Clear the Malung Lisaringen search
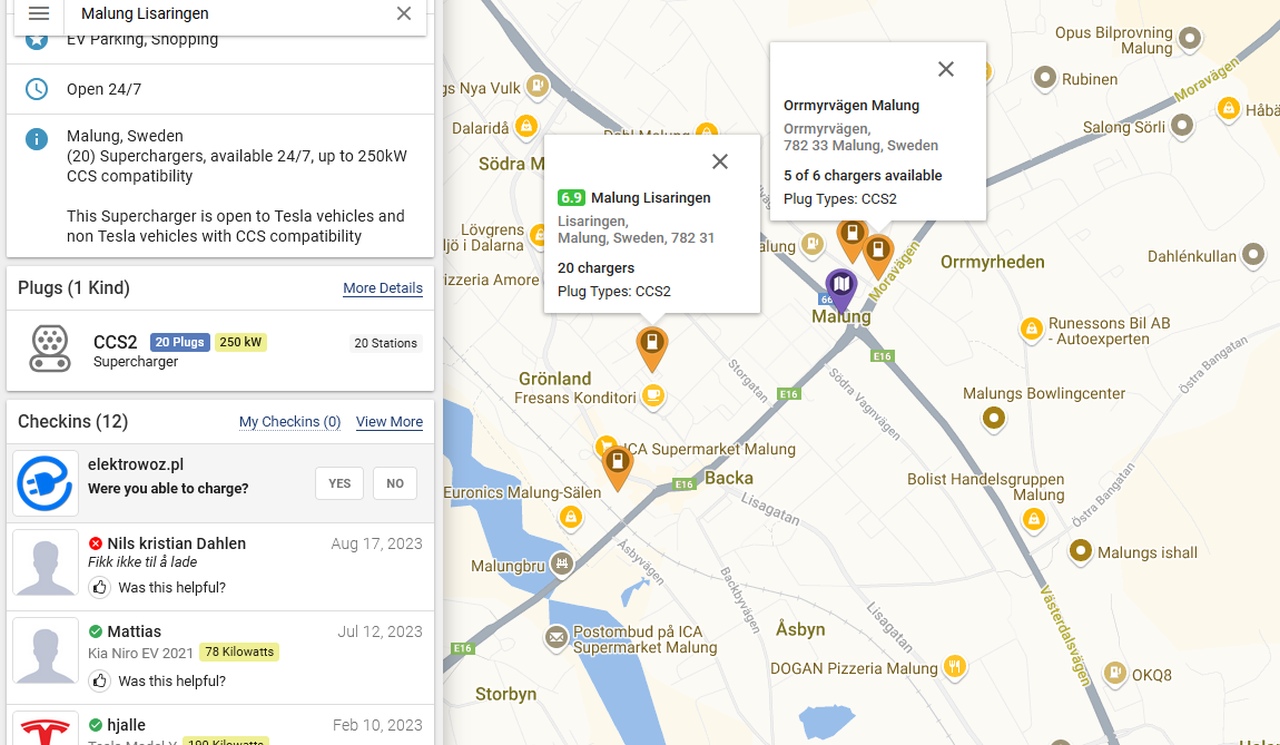This screenshot has height=745, width=1280. point(404,14)
